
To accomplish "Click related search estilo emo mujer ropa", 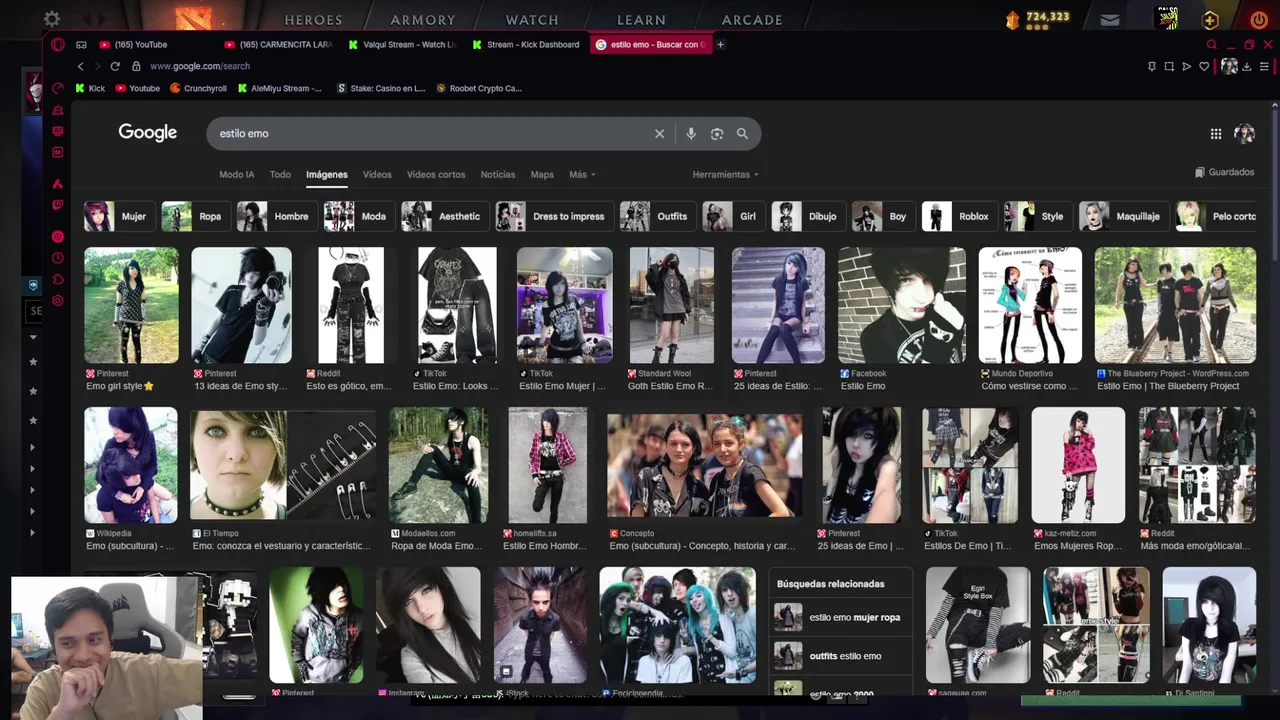I will coord(841,617).
